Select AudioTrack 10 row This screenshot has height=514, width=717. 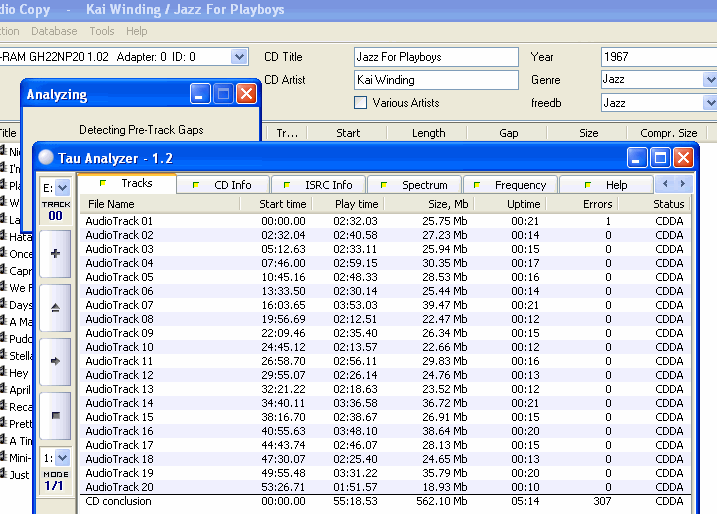tap(385, 347)
